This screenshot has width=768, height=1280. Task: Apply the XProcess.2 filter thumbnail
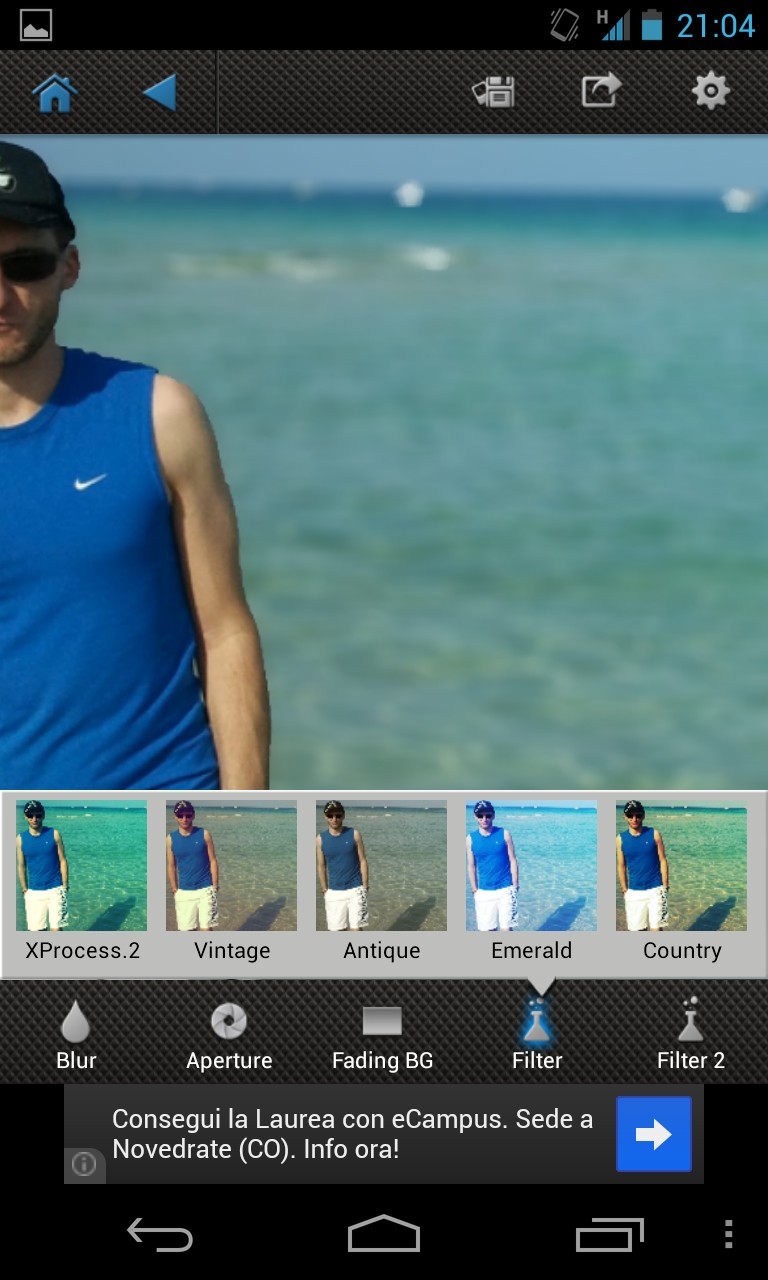pyautogui.click(x=82, y=866)
